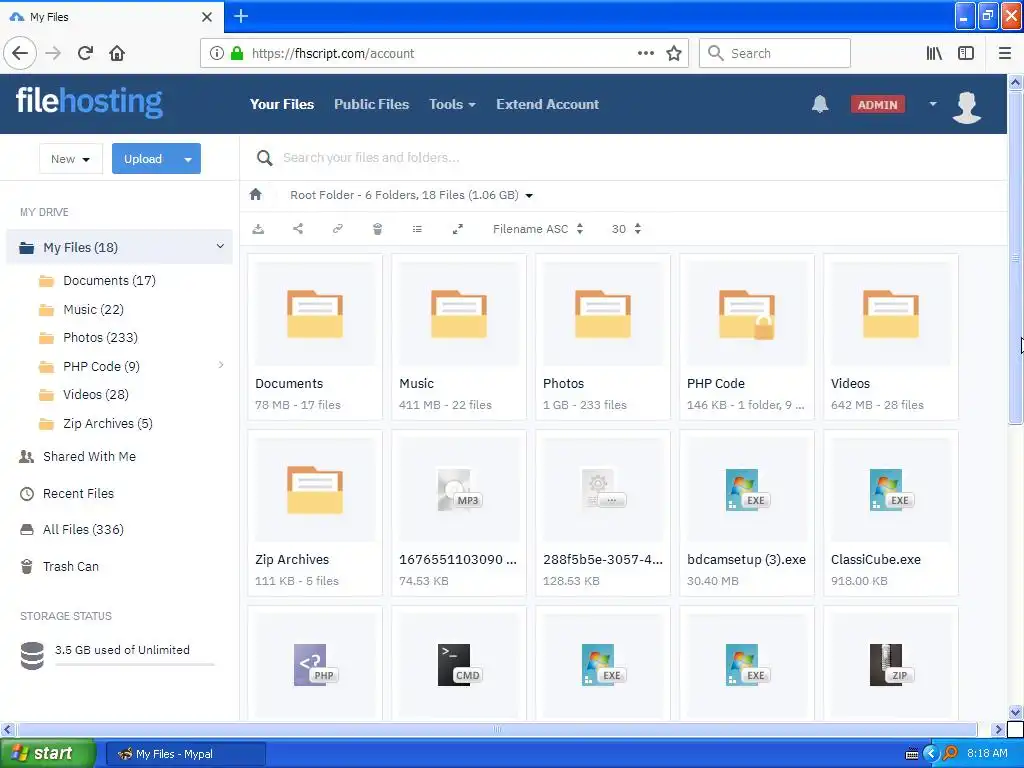Change Filename ASC sort order

(538, 229)
